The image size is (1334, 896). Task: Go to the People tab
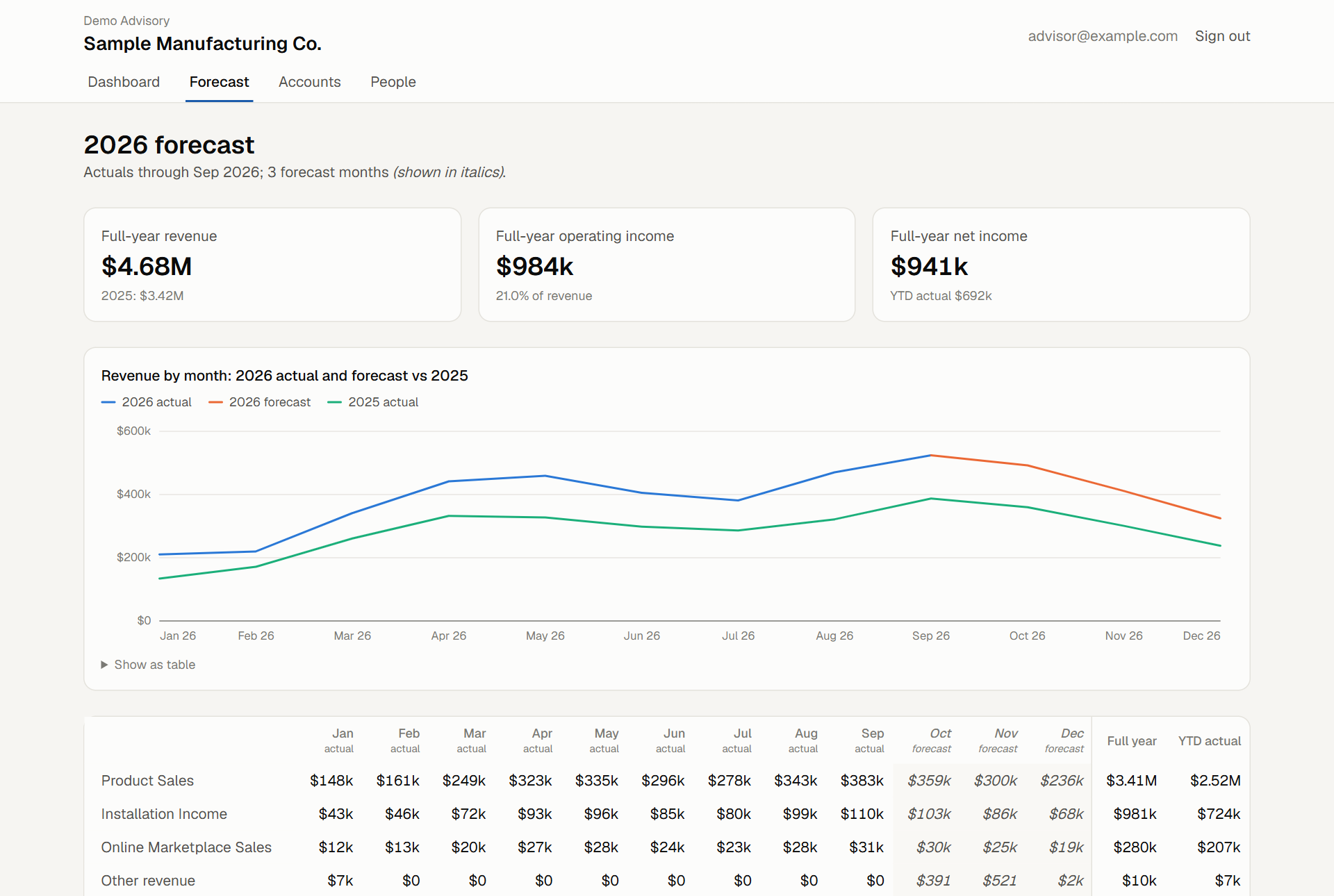click(x=393, y=82)
